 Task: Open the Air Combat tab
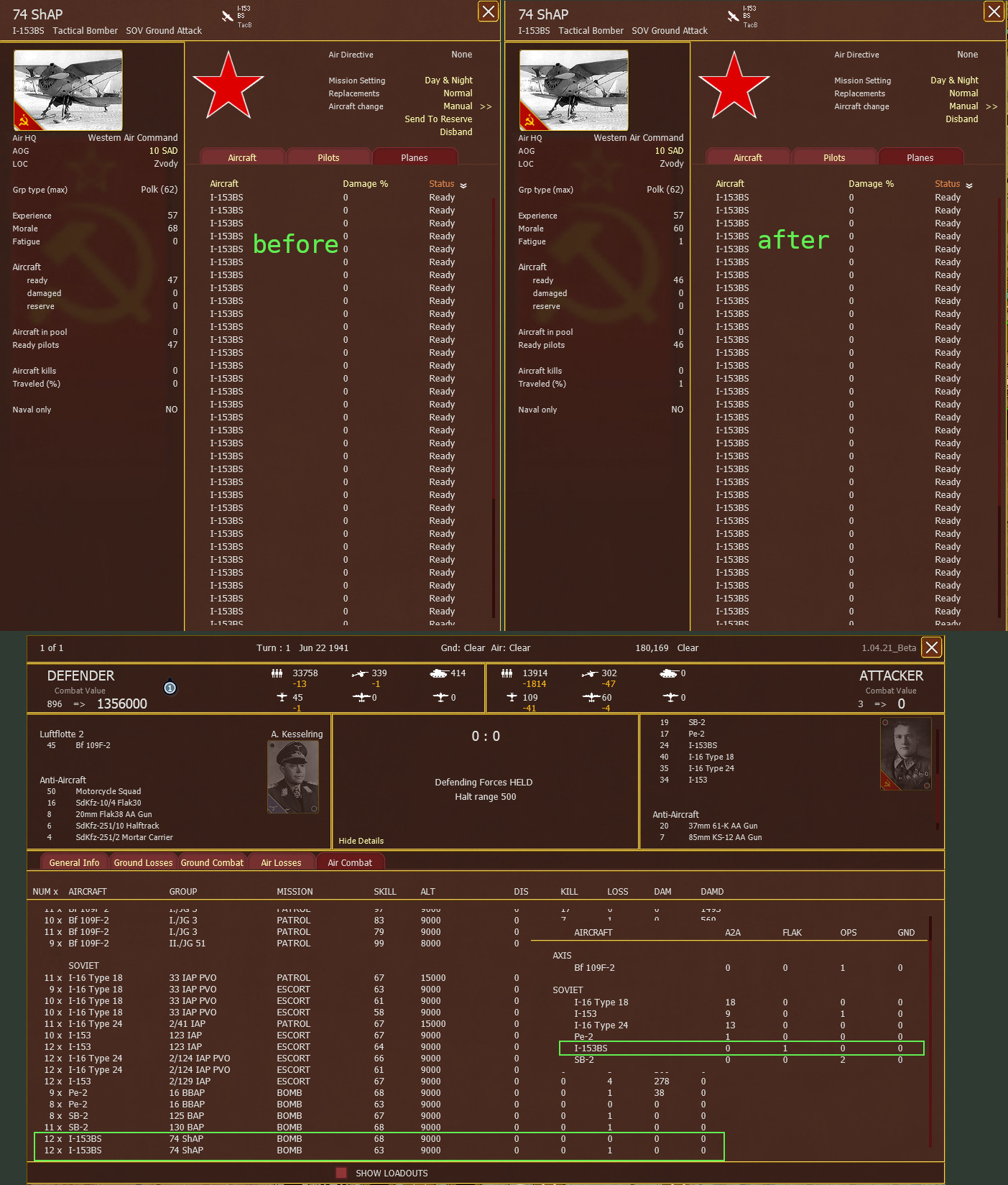pyautogui.click(x=350, y=862)
